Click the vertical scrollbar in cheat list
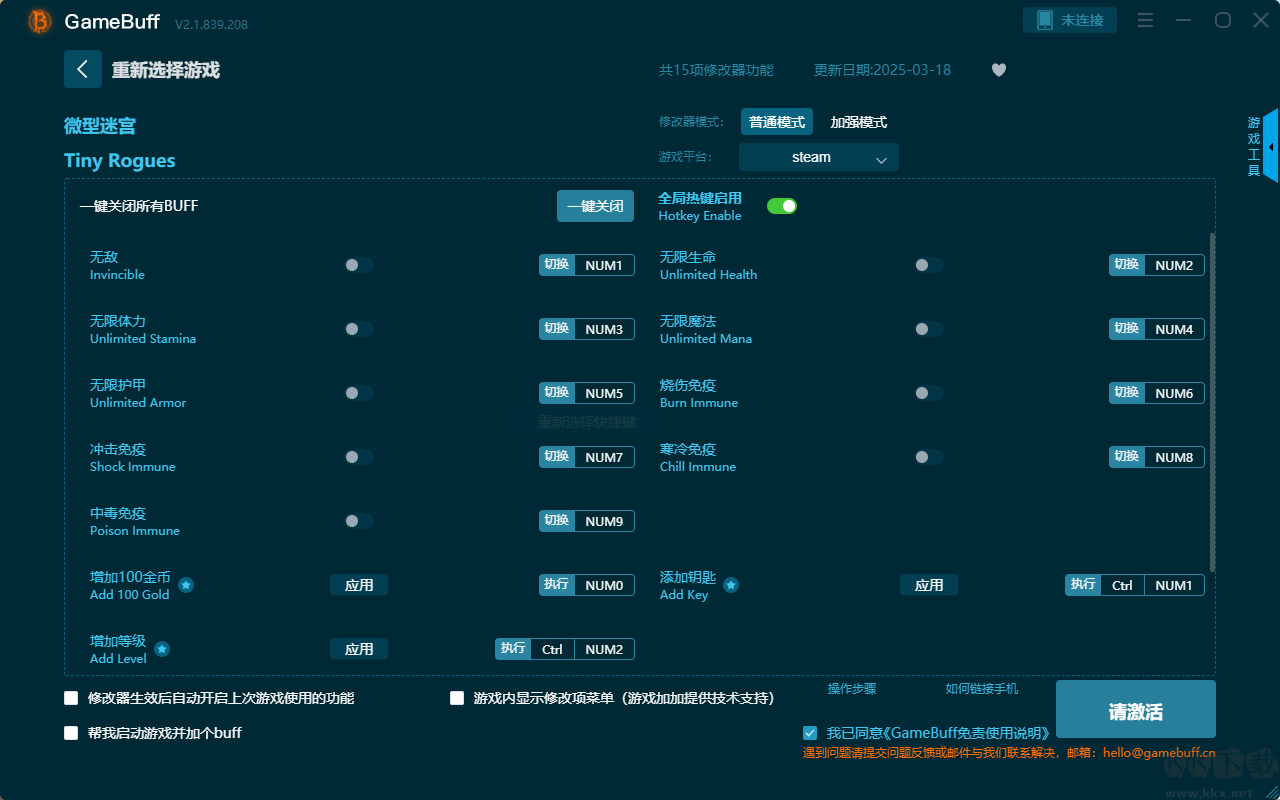The height and width of the screenshot is (800, 1280). pyautogui.click(x=1212, y=400)
